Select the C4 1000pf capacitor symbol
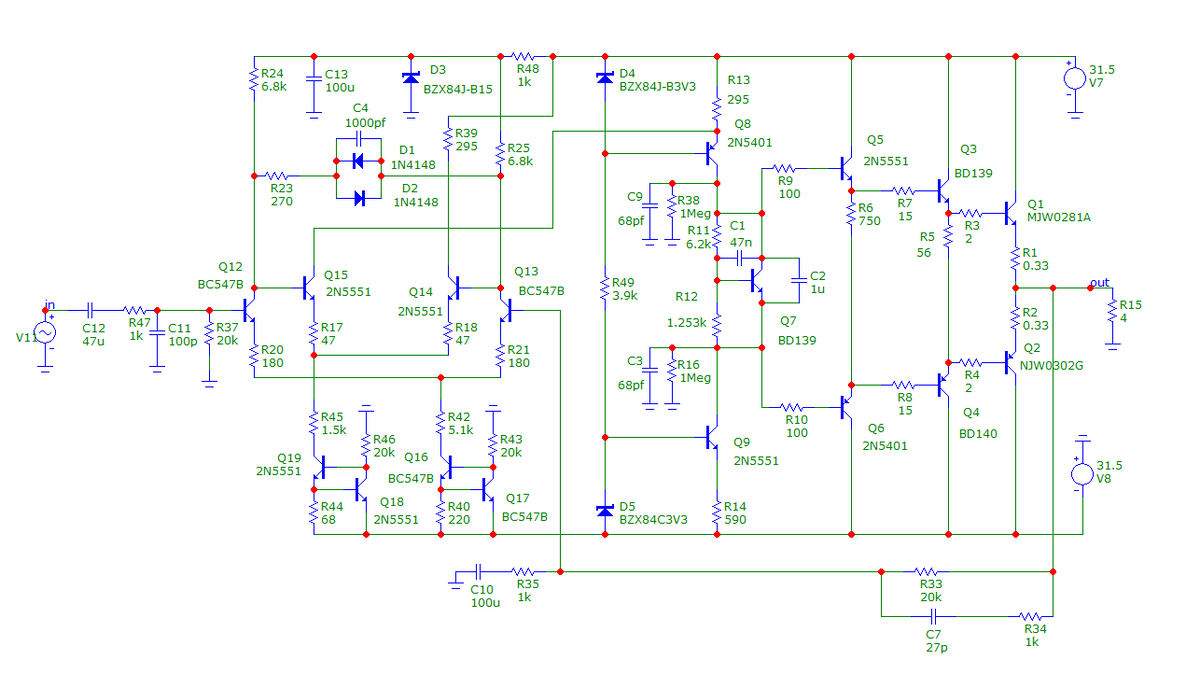The width and height of the screenshot is (1200, 688). (x=359, y=136)
